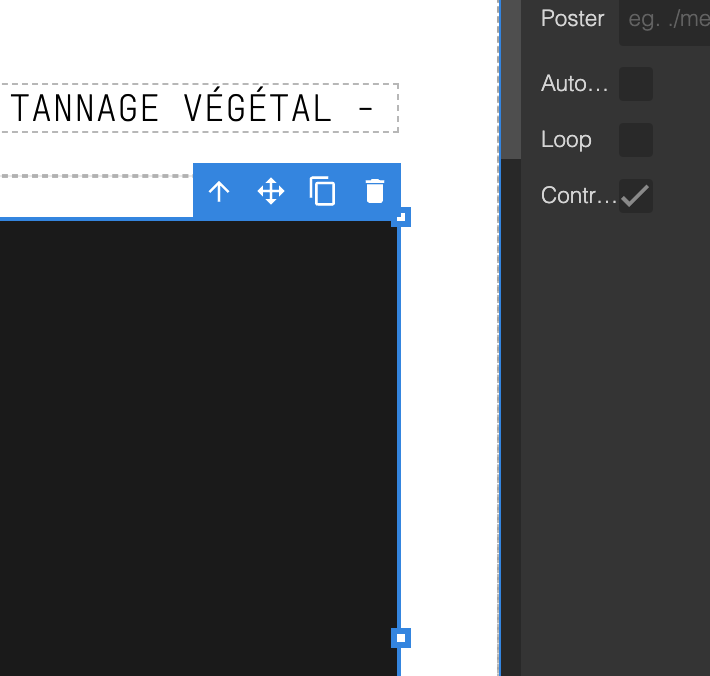Select parent element with the up arrow icon
Viewport: 710px width, 676px height.
coord(219,192)
